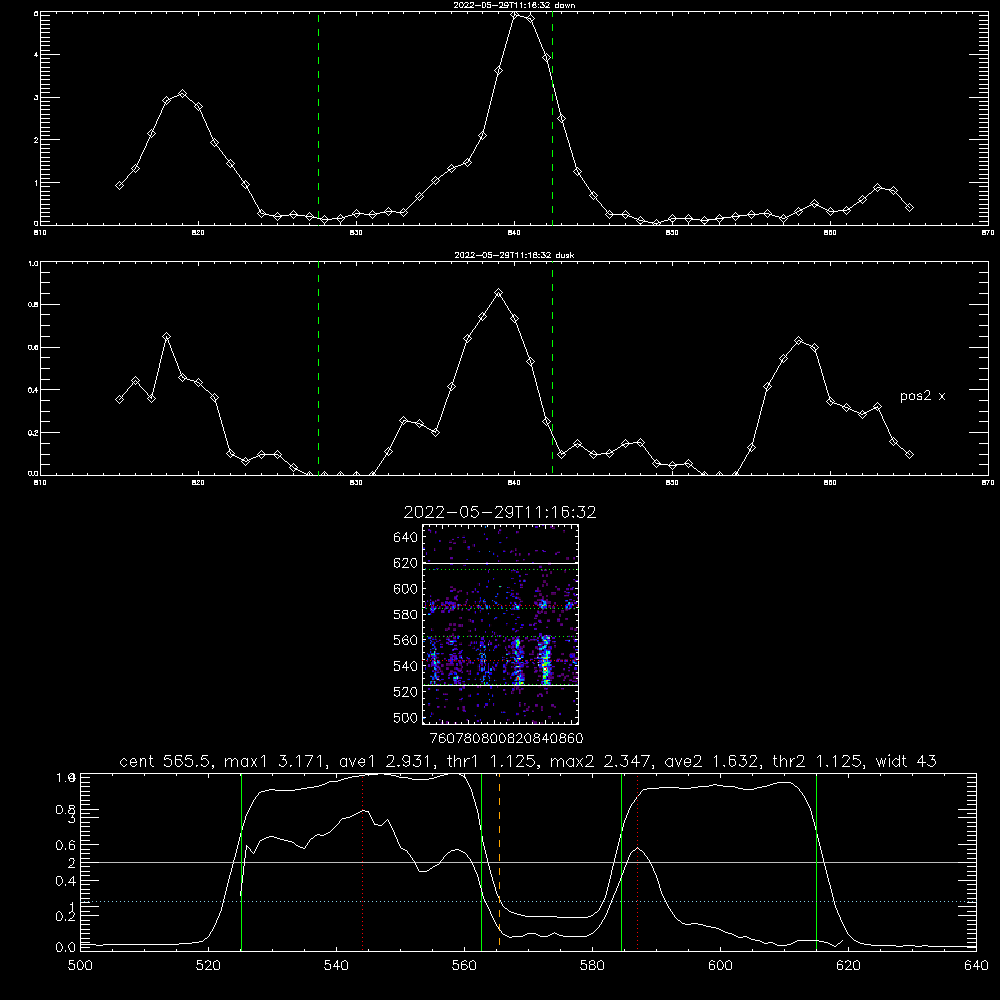Click bottom plot x-axis label 520

point(208,966)
